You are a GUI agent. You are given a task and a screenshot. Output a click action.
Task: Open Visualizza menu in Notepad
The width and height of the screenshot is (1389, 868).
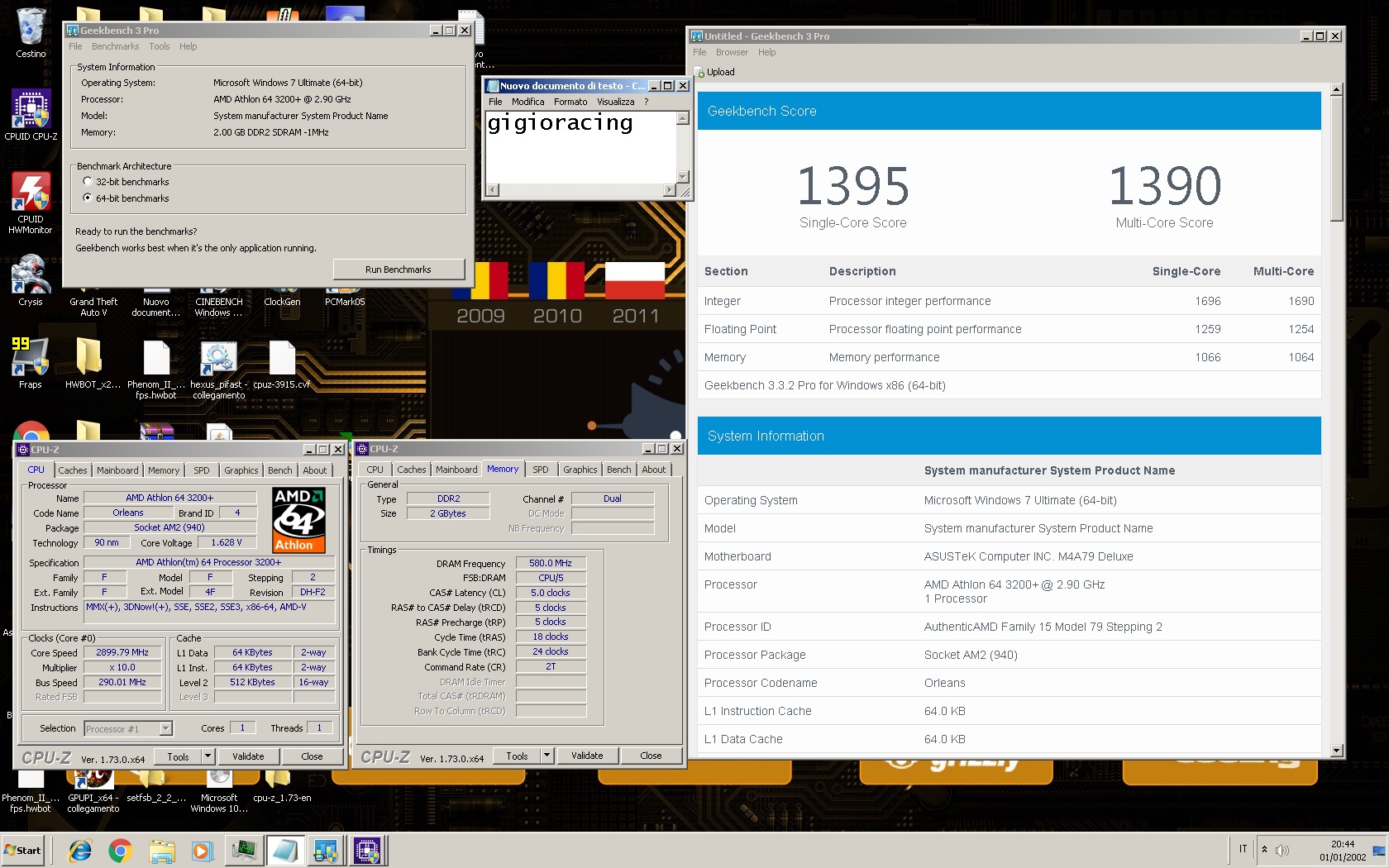click(x=615, y=103)
